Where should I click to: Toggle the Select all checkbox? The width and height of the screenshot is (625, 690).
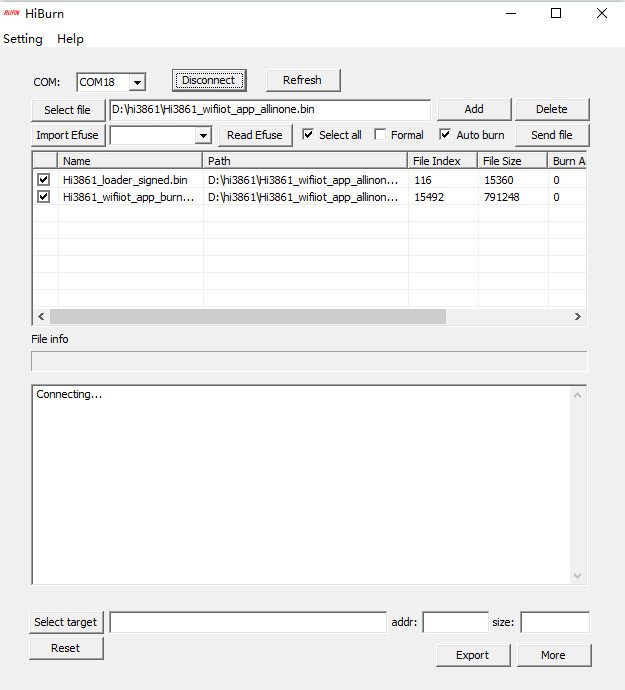click(x=309, y=134)
